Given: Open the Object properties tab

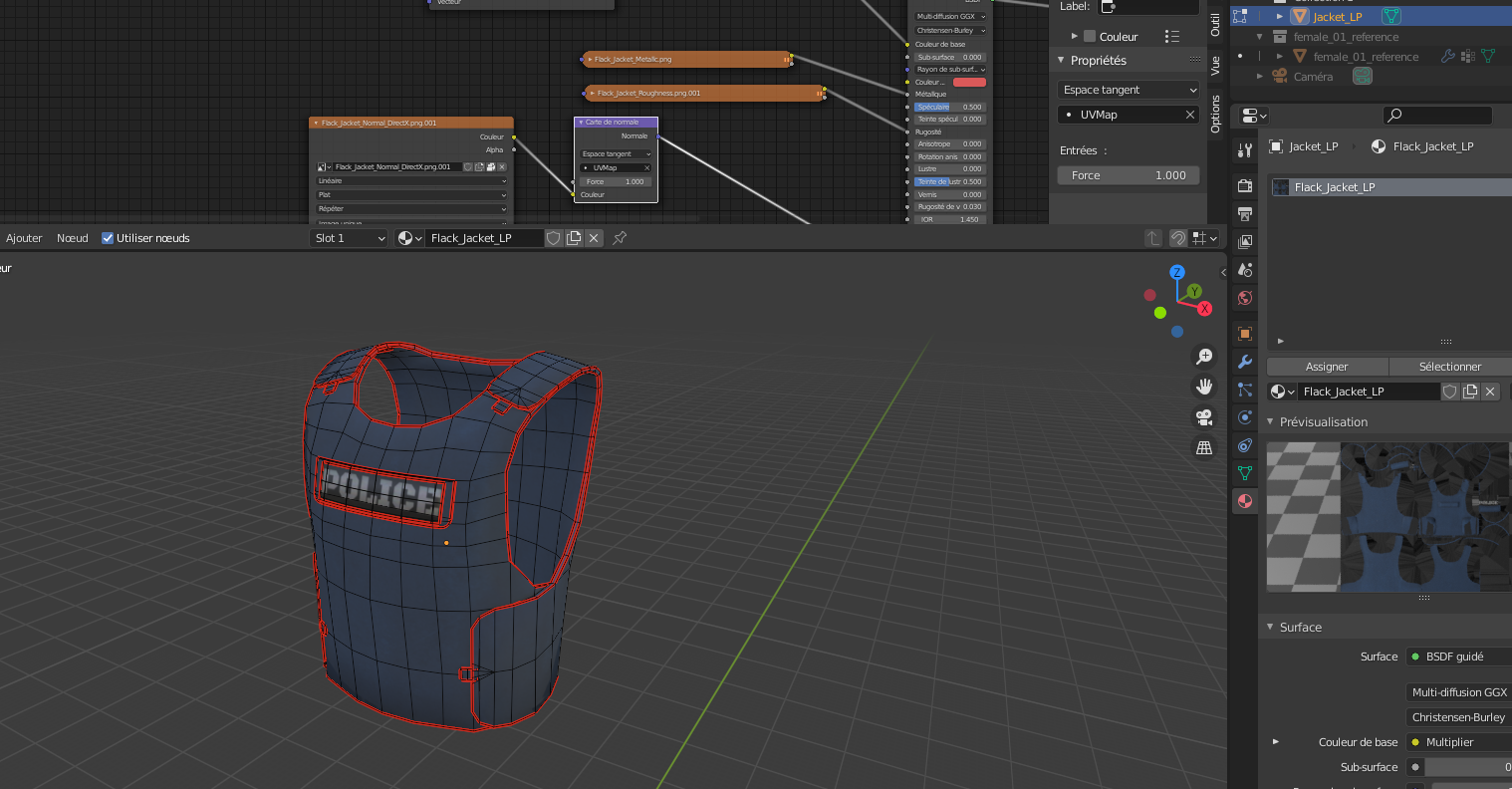Looking at the screenshot, I should click(x=1245, y=333).
